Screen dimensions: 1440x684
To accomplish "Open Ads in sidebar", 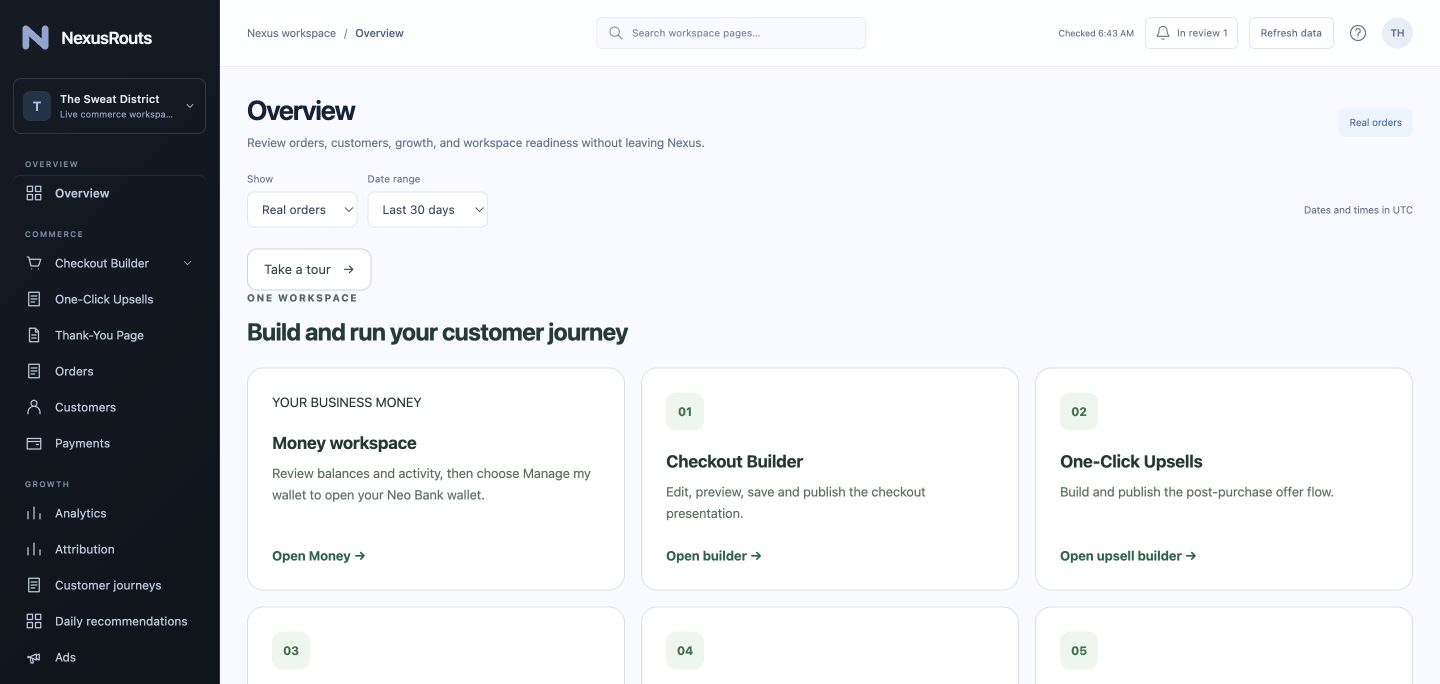I will [x=109, y=657].
